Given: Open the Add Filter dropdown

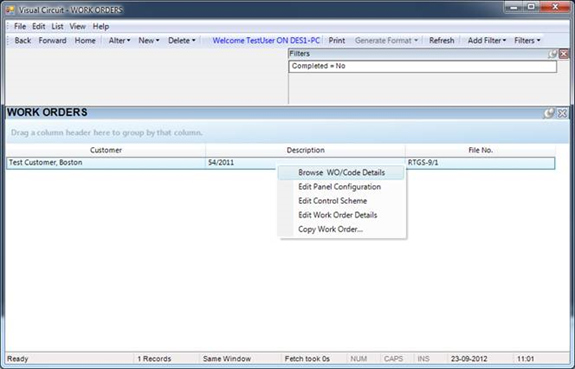Looking at the screenshot, I should click(x=487, y=40).
